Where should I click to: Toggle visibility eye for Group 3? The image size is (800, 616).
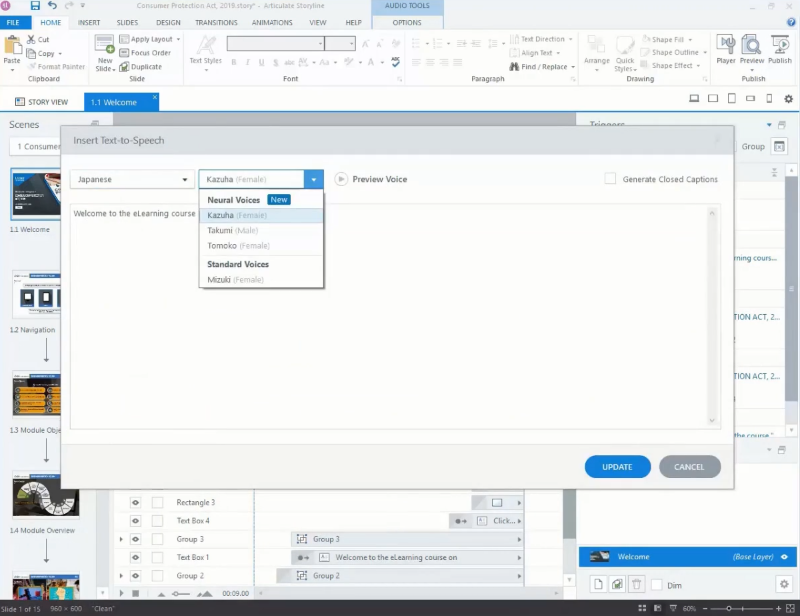[x=135, y=539]
